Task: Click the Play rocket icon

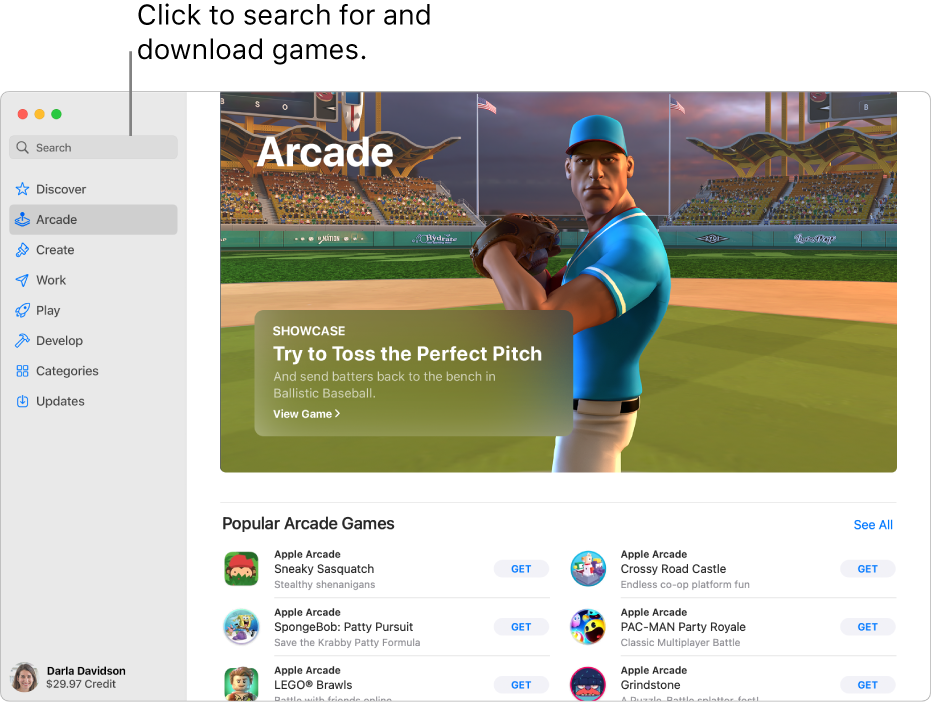Action: click(22, 310)
